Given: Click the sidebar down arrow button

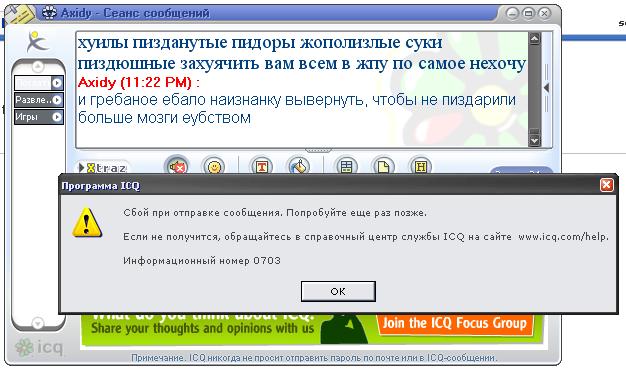Looking at the screenshot, I should pos(38,323).
